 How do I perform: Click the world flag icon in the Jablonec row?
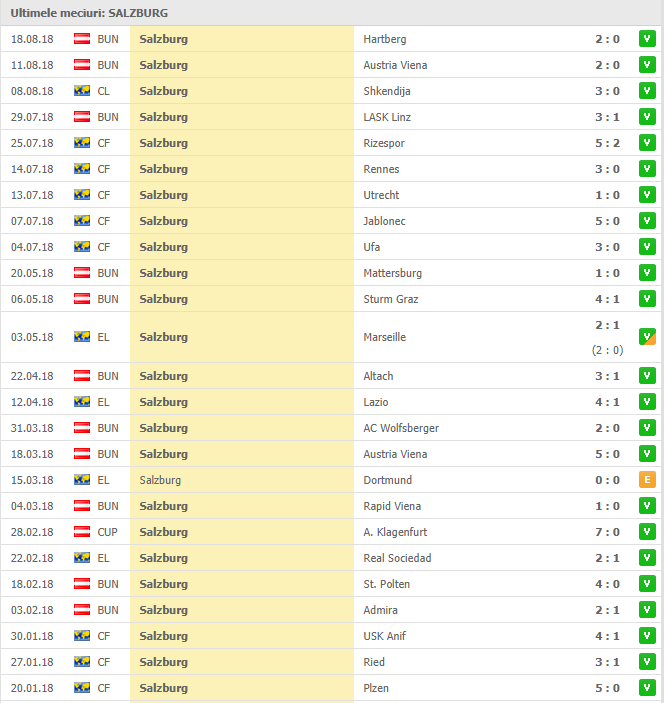click(82, 221)
